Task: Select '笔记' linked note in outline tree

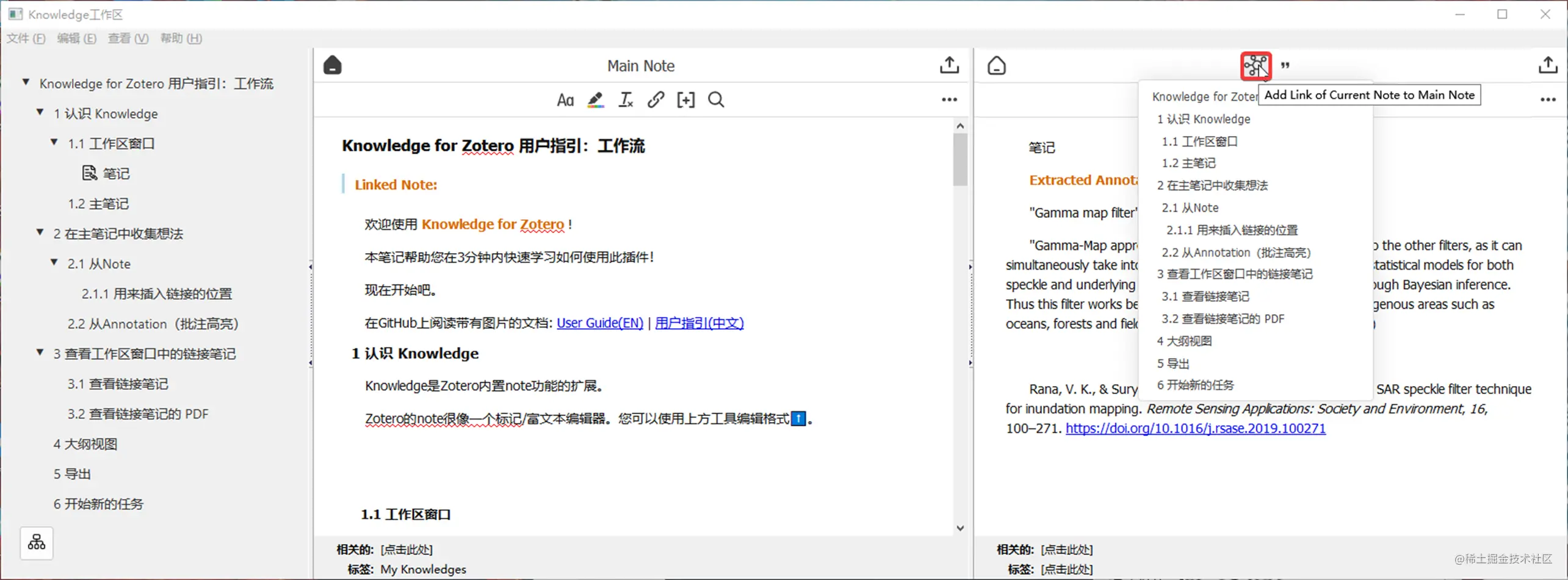Action: click(x=115, y=174)
